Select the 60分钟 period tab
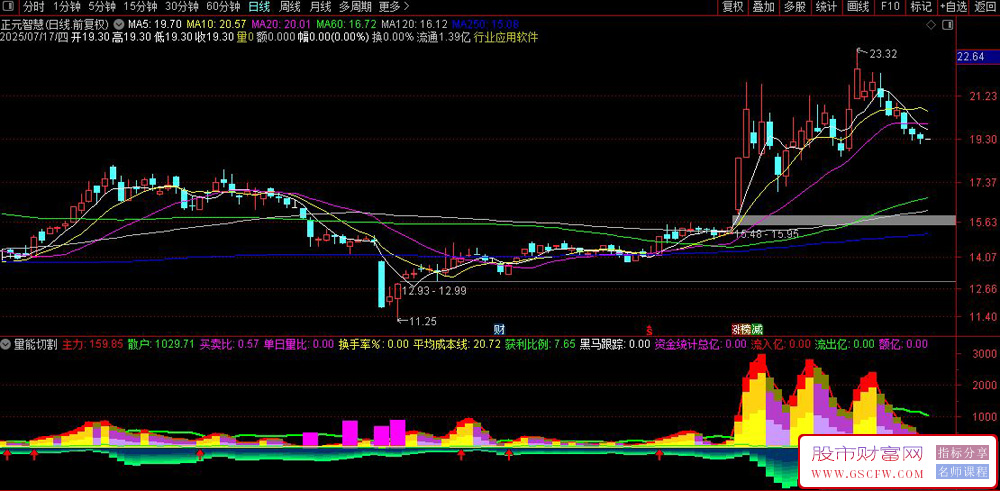This screenshot has height=491, width=1000. click(223, 7)
